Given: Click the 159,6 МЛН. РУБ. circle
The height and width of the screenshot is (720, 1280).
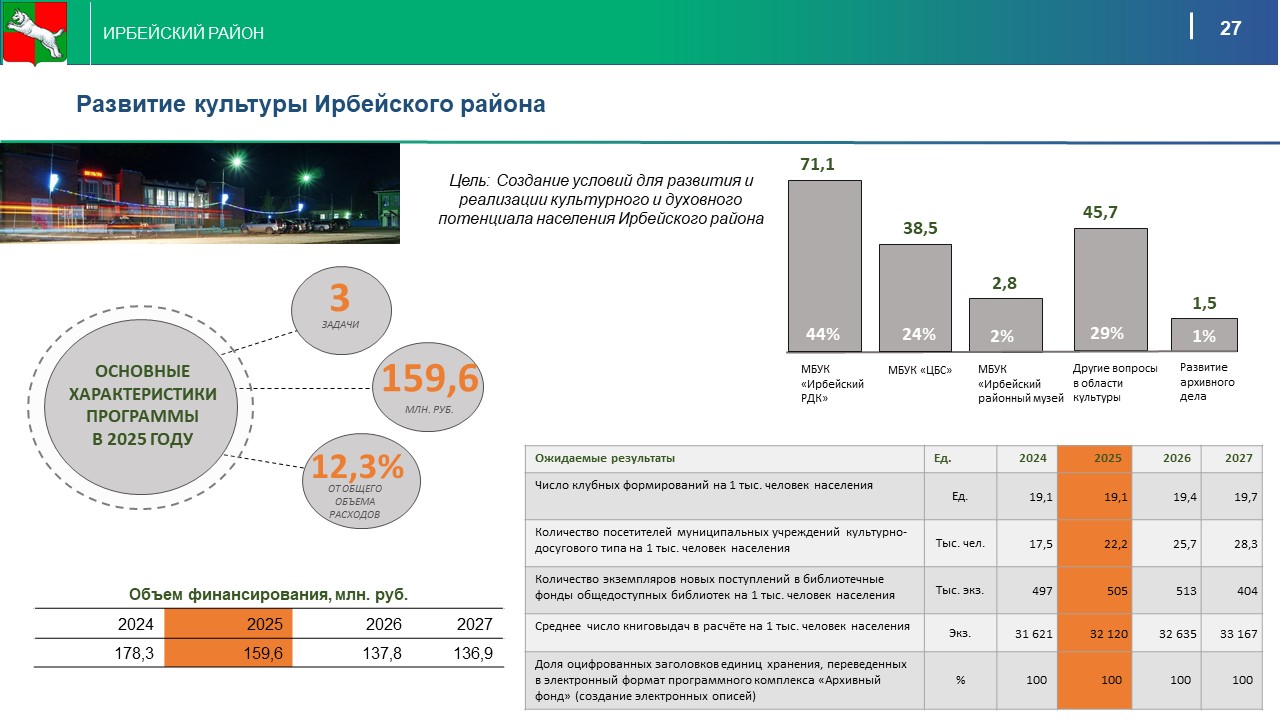Looking at the screenshot, I should point(429,387).
